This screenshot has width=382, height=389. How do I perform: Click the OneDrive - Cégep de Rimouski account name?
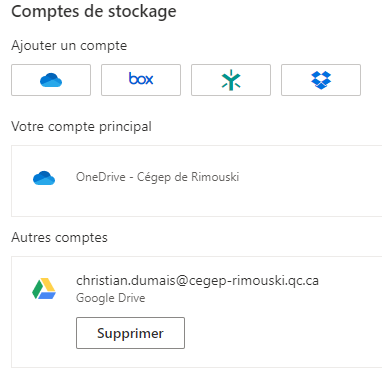pyautogui.click(x=158, y=177)
